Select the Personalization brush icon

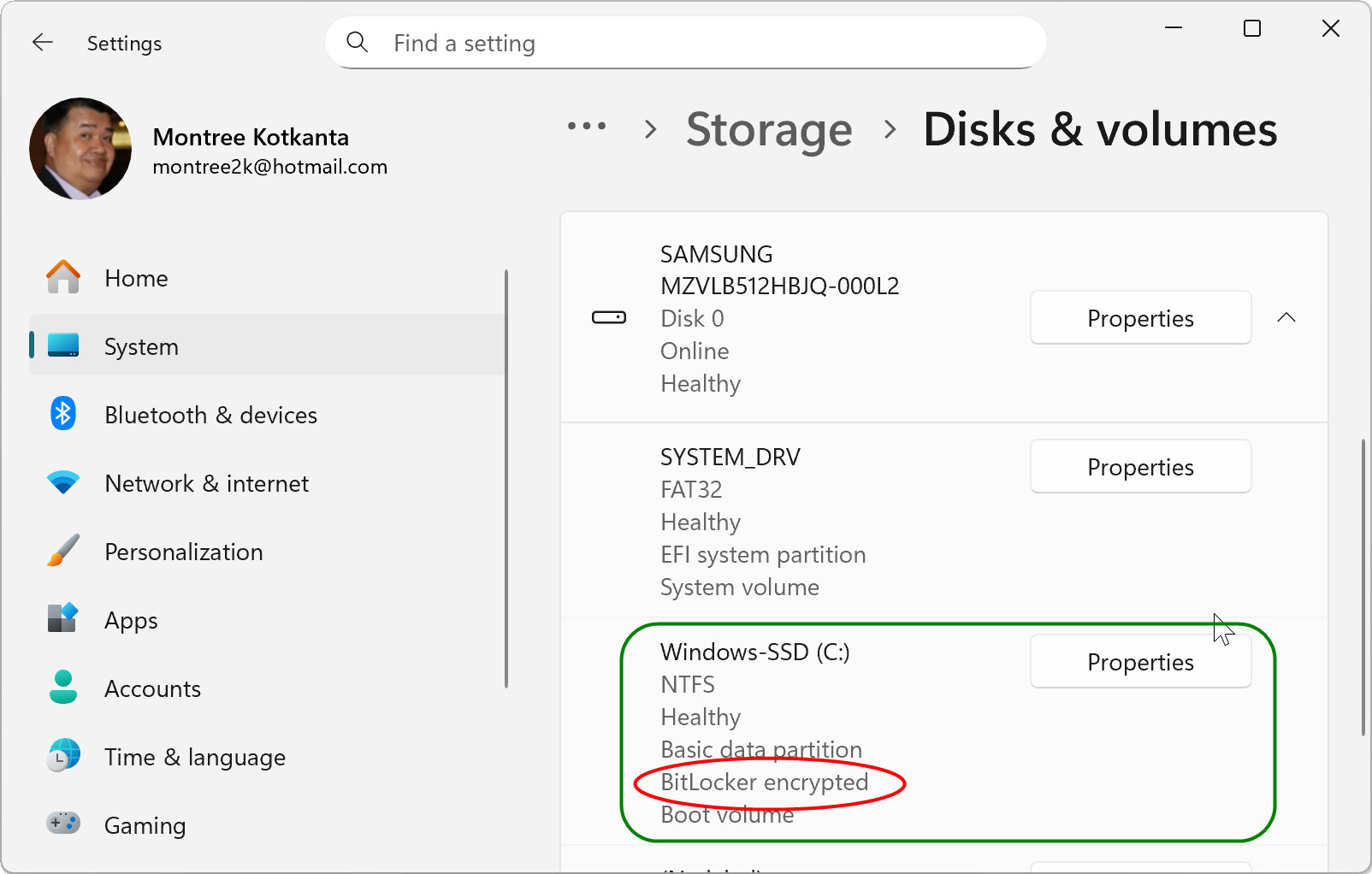coord(62,551)
